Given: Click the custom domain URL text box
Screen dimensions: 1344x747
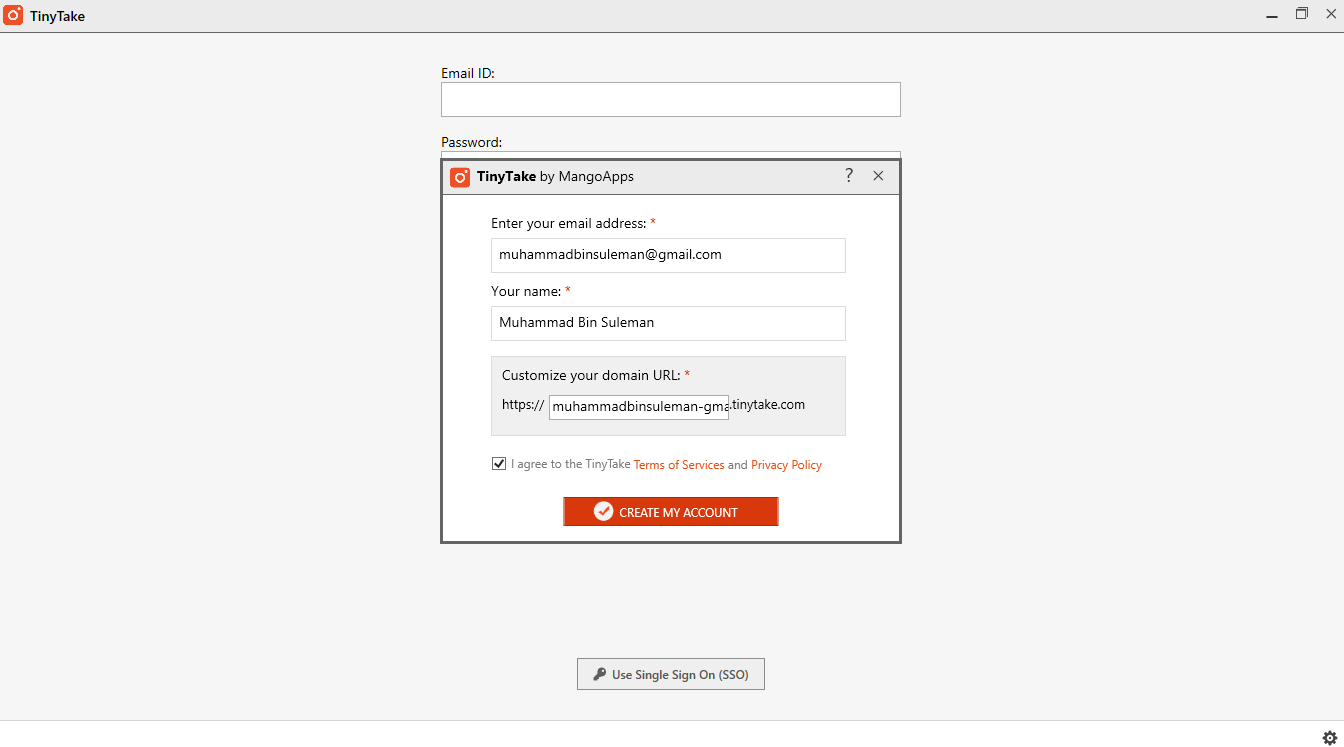Looking at the screenshot, I should (638, 407).
